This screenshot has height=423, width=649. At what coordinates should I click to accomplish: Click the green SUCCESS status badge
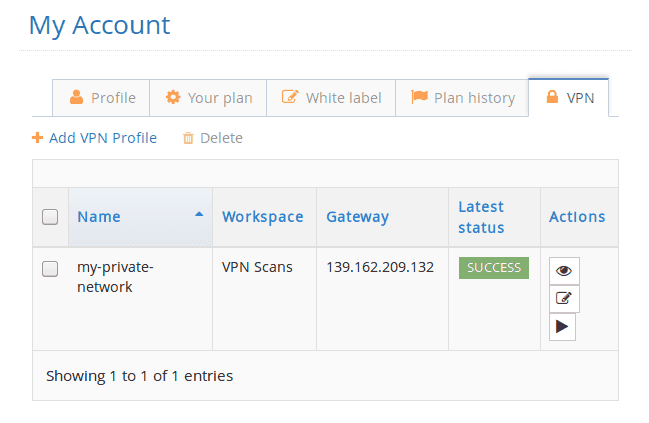[x=493, y=268]
